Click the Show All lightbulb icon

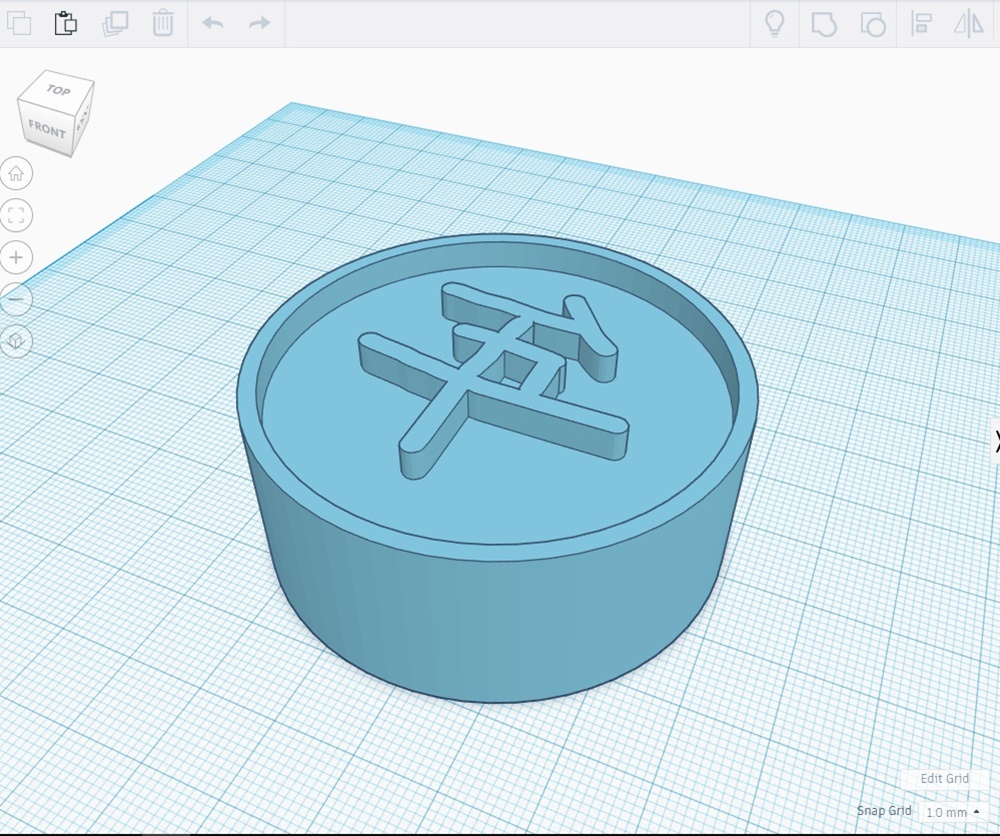click(x=773, y=24)
